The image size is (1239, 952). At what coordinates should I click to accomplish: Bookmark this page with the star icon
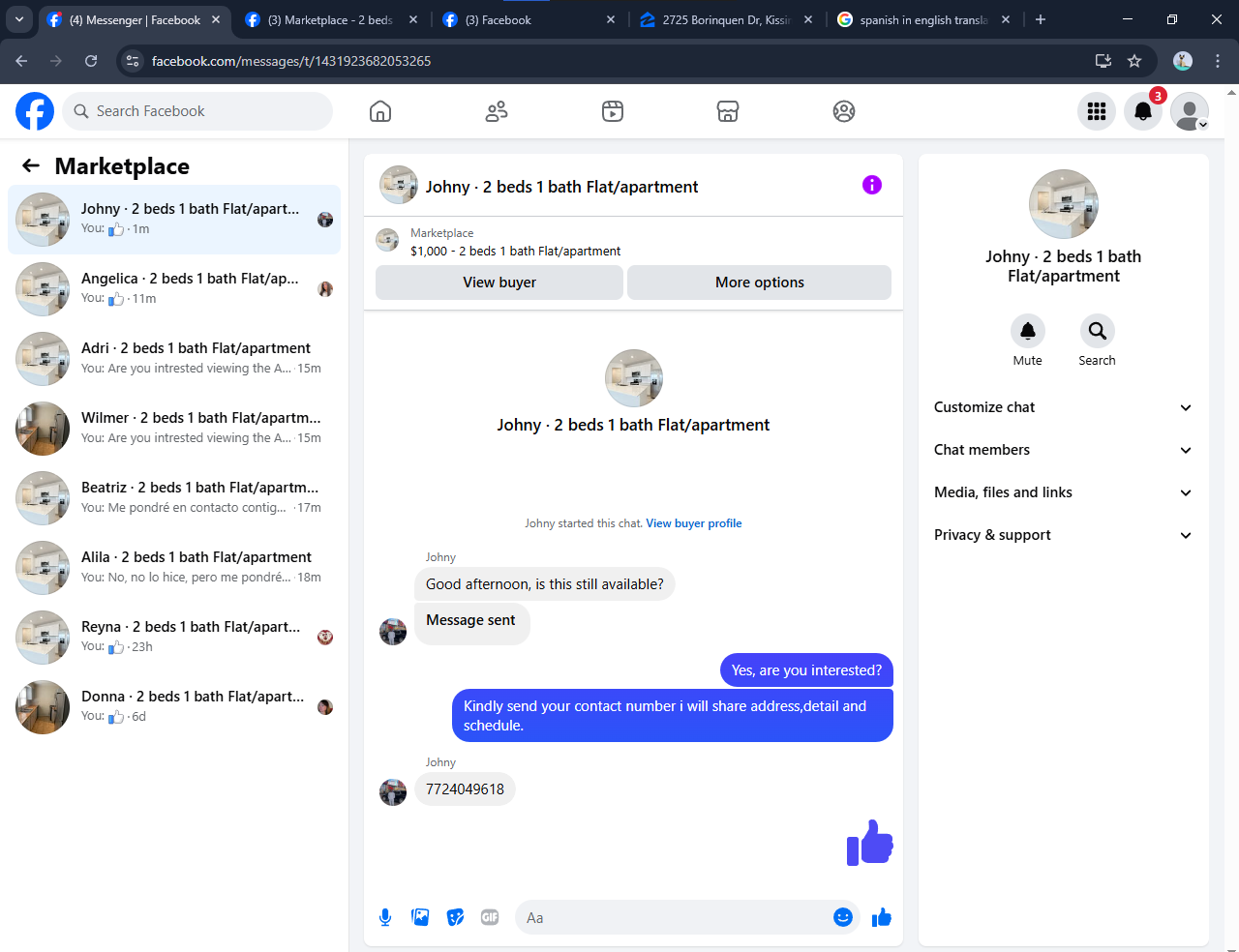click(1134, 61)
